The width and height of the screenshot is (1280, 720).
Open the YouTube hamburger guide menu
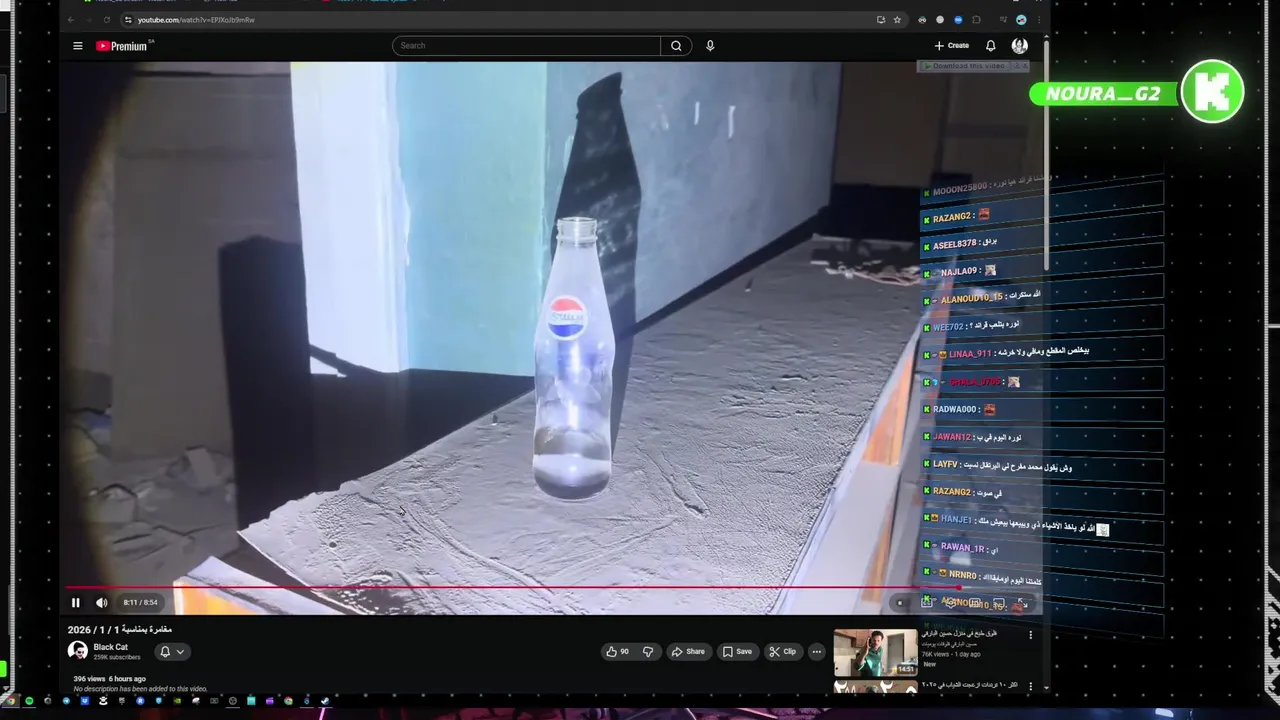tap(77, 45)
